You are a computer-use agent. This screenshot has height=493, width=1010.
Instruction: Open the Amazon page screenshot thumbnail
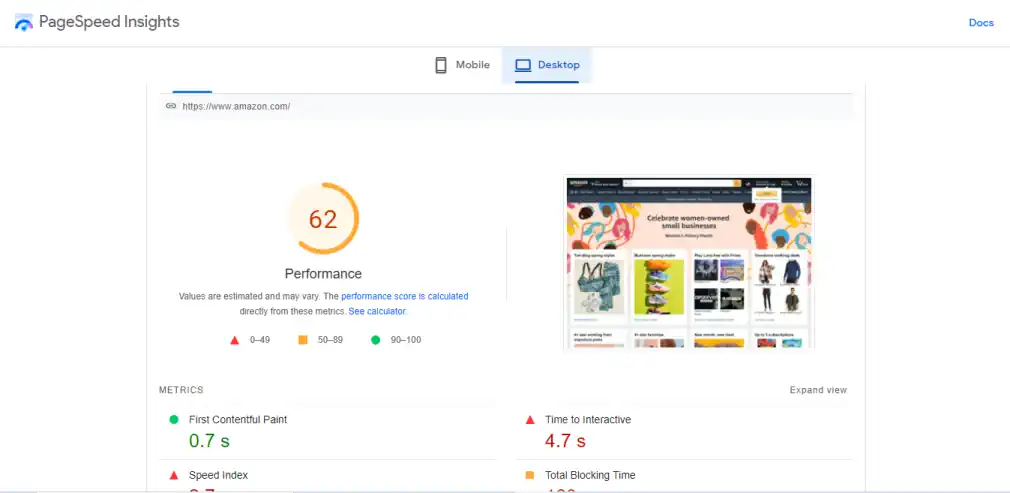click(x=689, y=262)
